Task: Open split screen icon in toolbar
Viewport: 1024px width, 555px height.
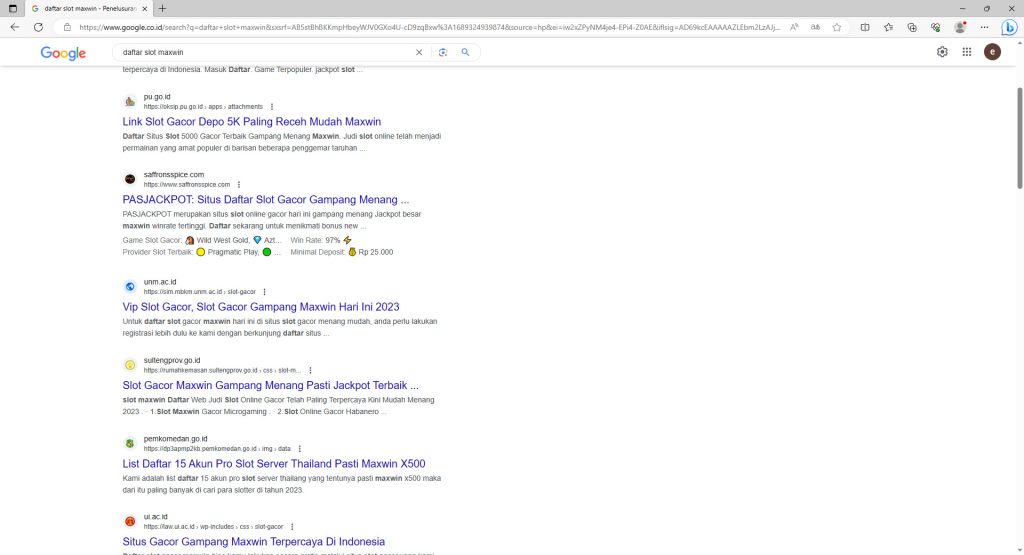Action: pos(865,27)
